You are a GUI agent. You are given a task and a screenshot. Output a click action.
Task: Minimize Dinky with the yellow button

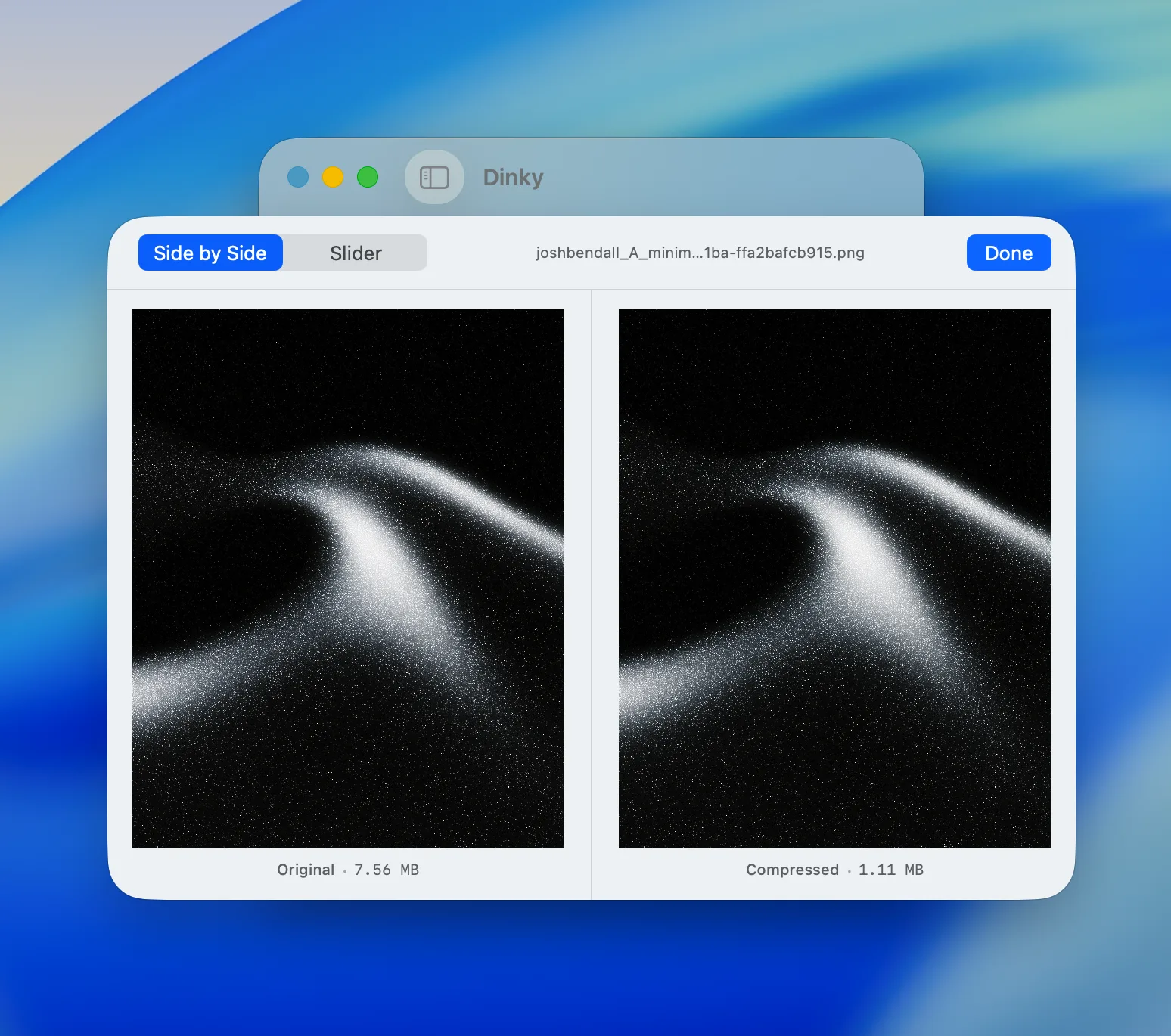coord(333,178)
